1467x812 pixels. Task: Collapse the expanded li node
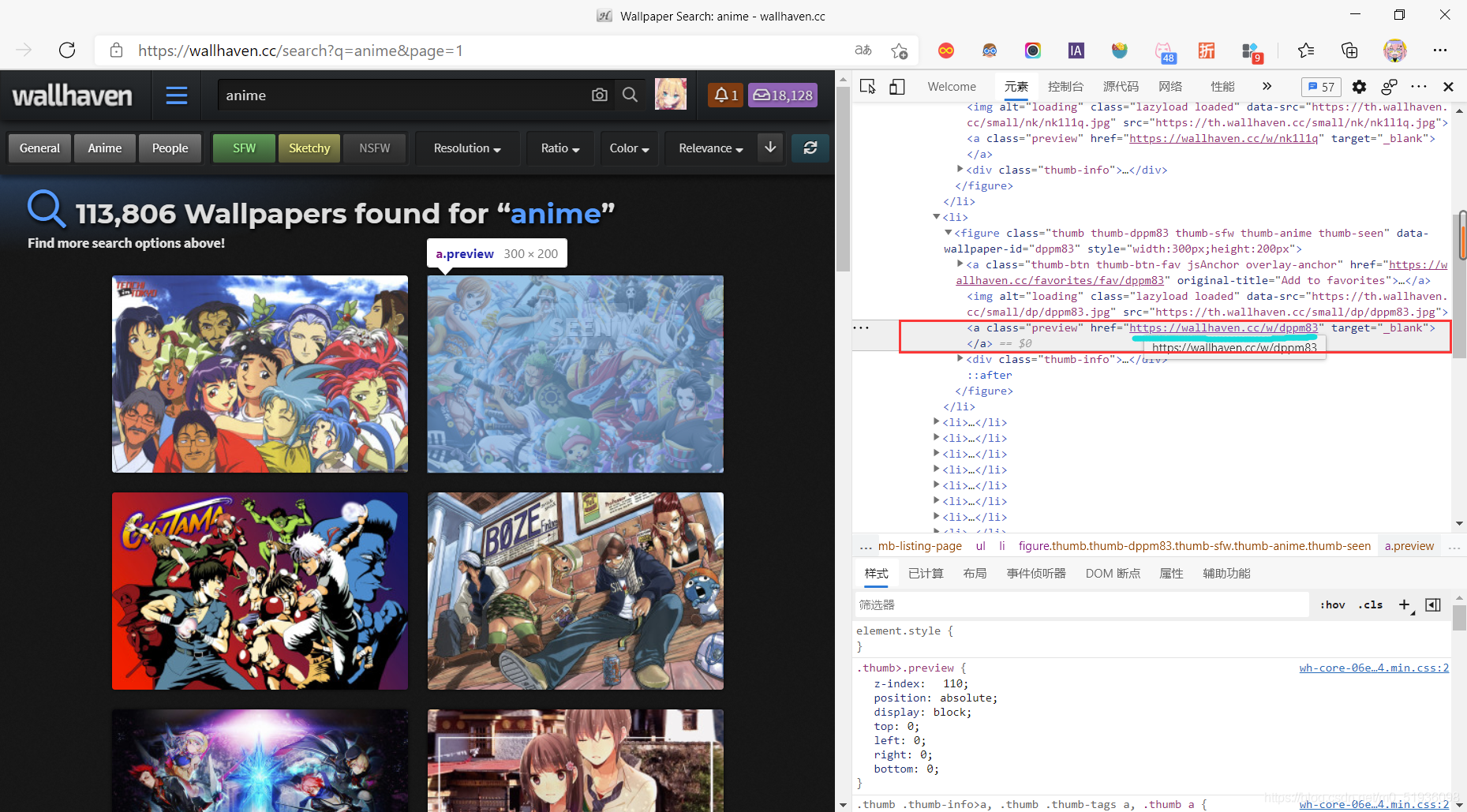point(937,217)
